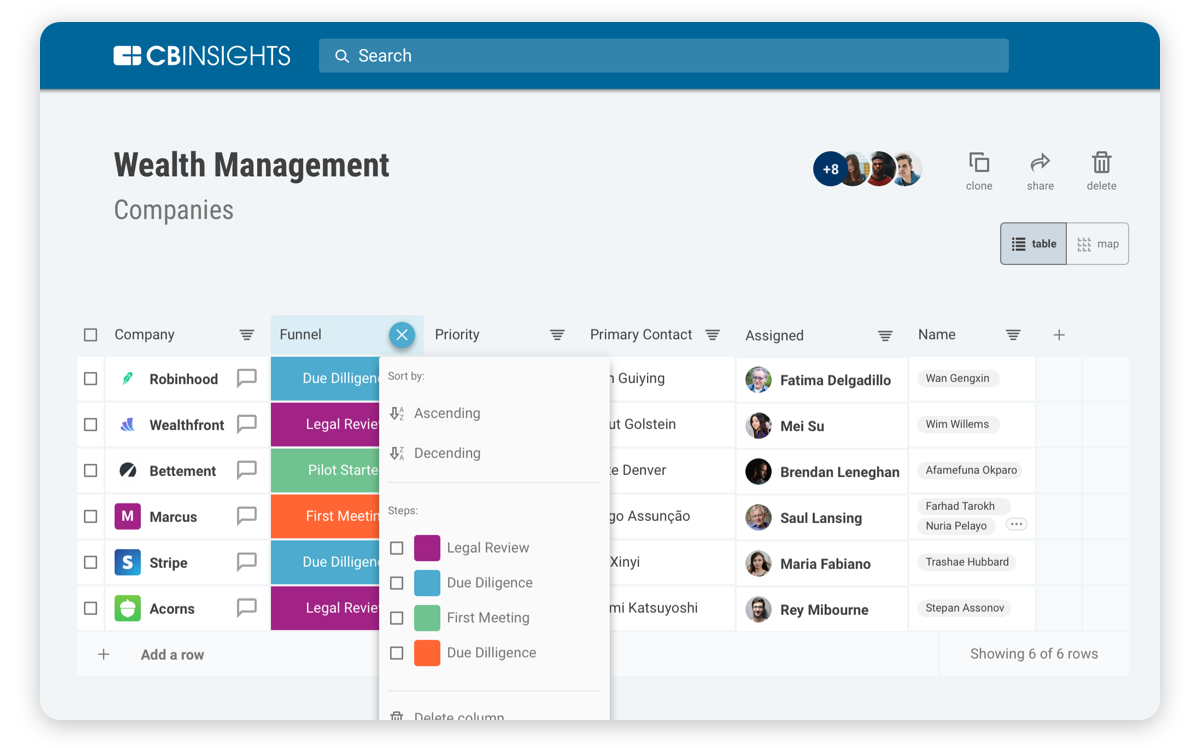The image size is (1200, 748).
Task: Click Marcus First Meeting funnel cell
Action: (325, 516)
